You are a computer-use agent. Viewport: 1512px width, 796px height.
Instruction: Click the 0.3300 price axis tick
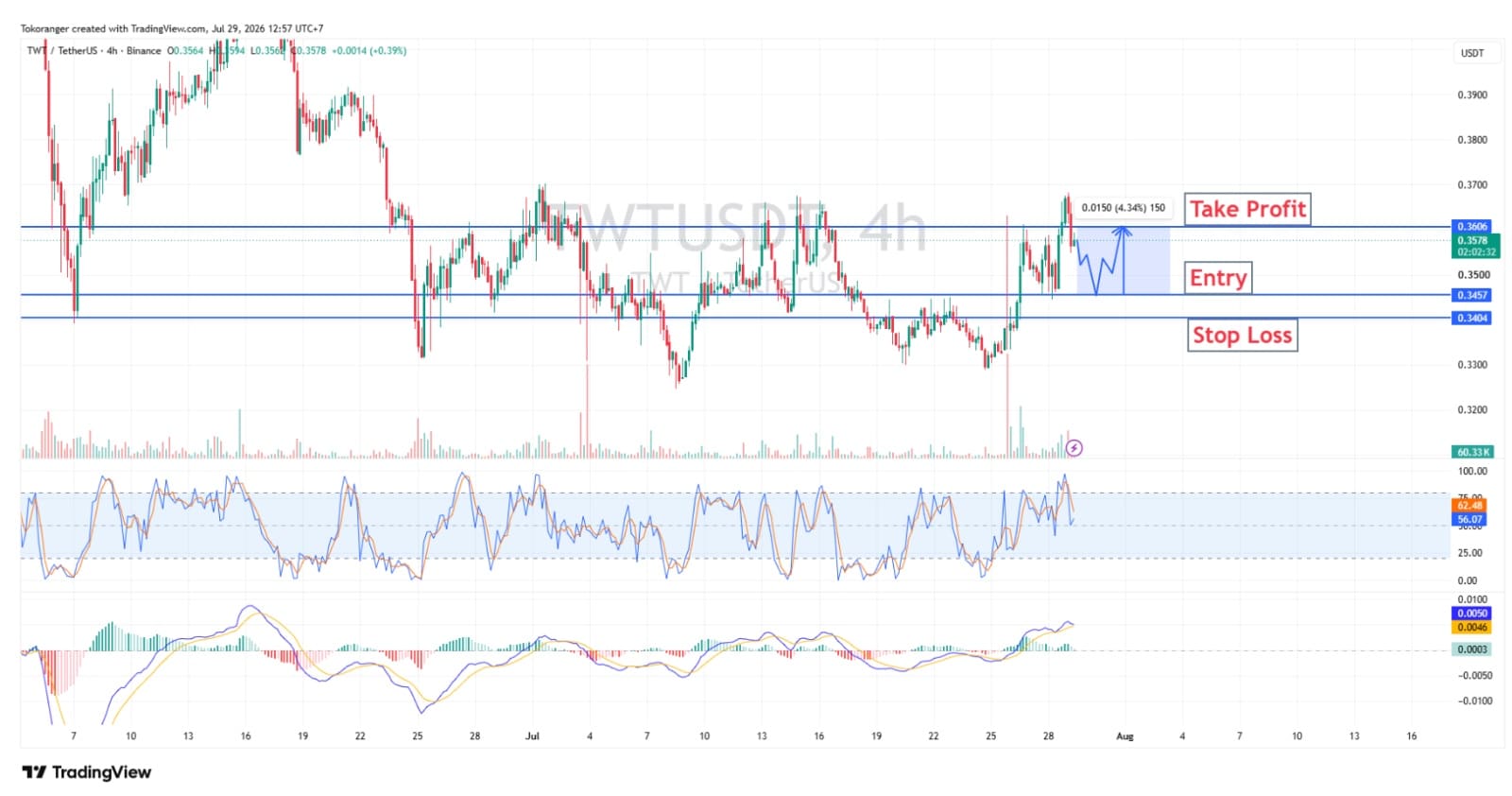(1472, 365)
